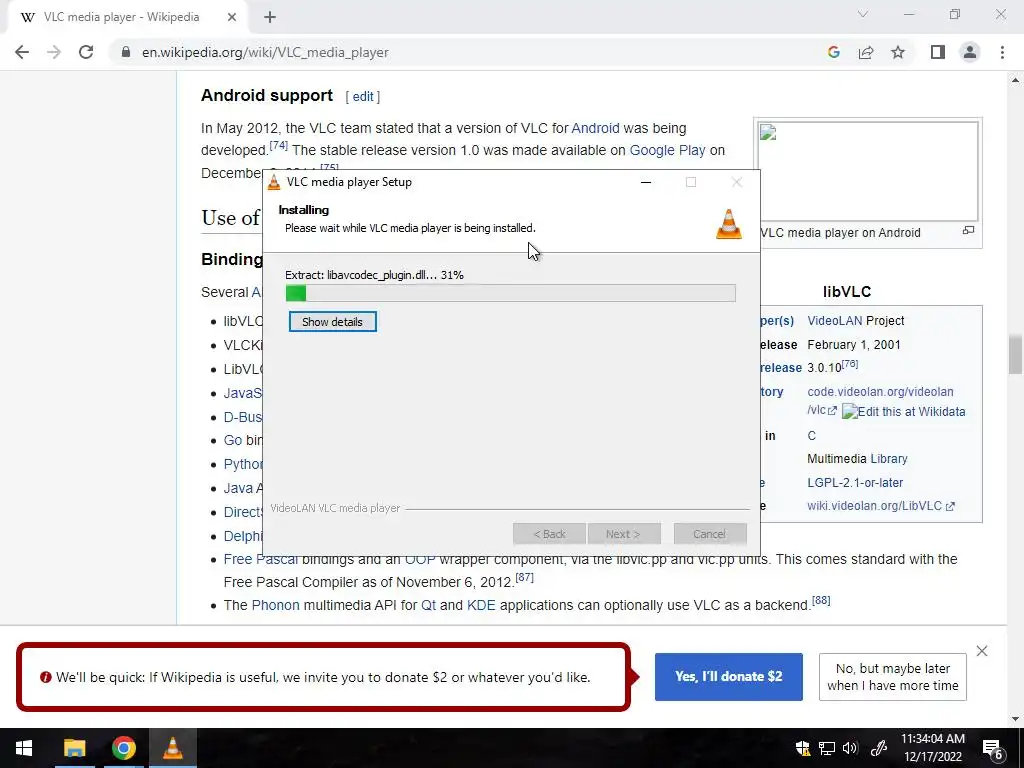This screenshot has width=1024, height=768.
Task: Click the broken Android screenshot thumbnail
Action: 868,171
